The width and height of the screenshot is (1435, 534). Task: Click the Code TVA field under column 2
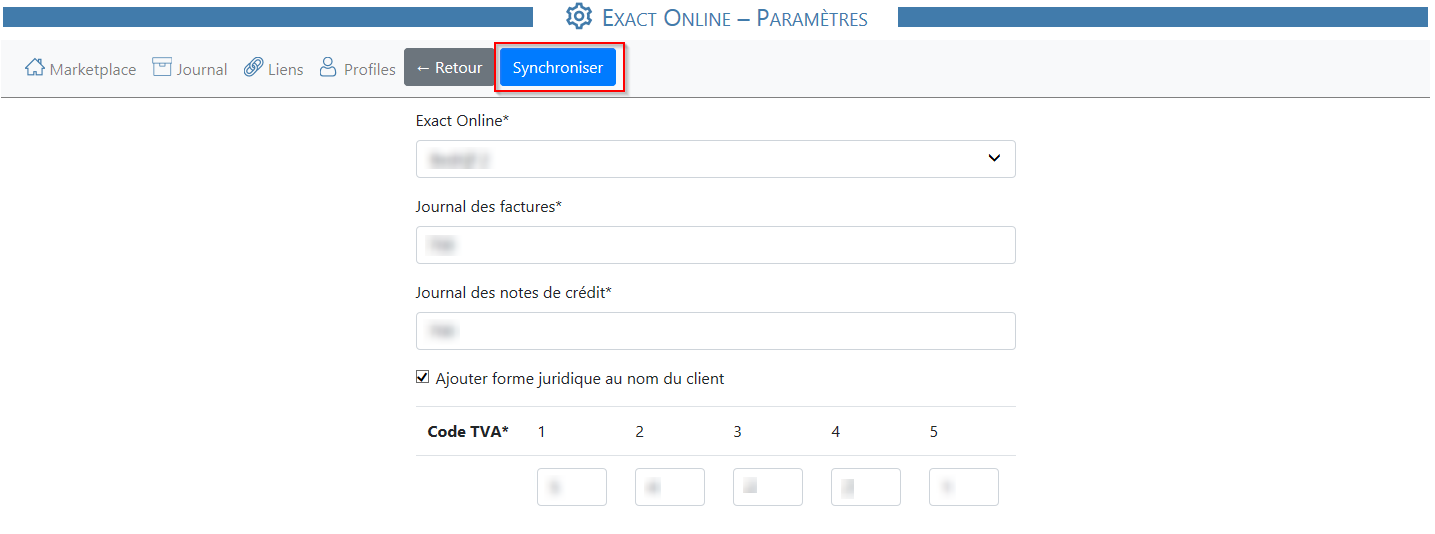tap(670, 487)
